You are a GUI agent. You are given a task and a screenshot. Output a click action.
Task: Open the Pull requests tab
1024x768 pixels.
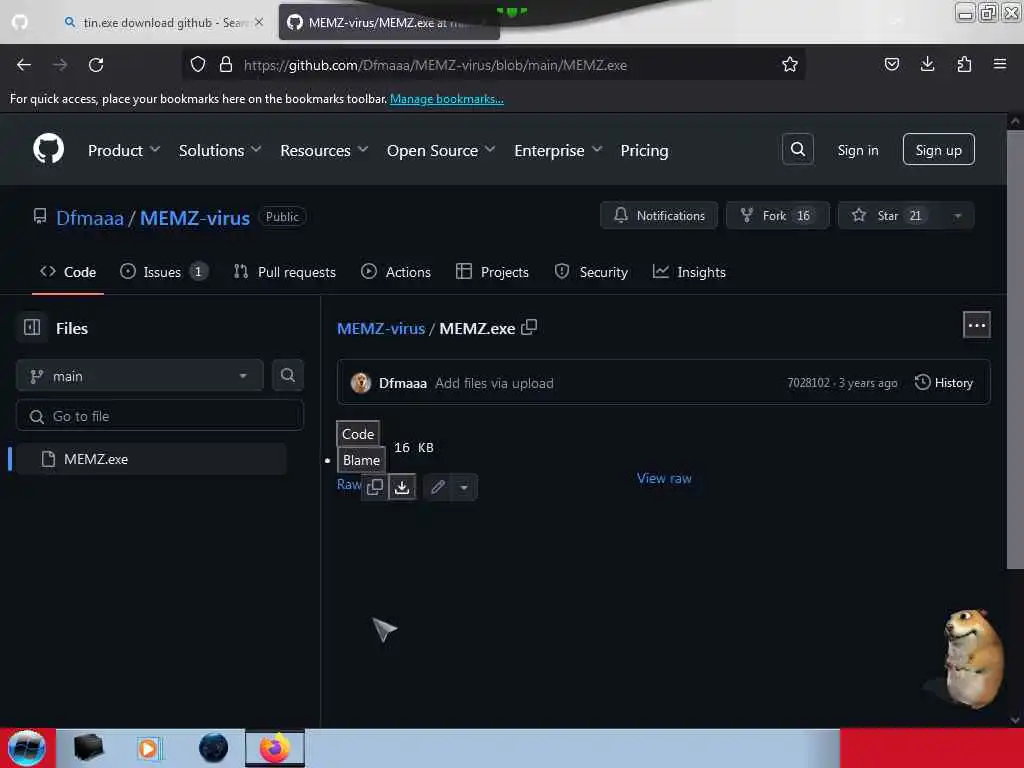point(285,272)
